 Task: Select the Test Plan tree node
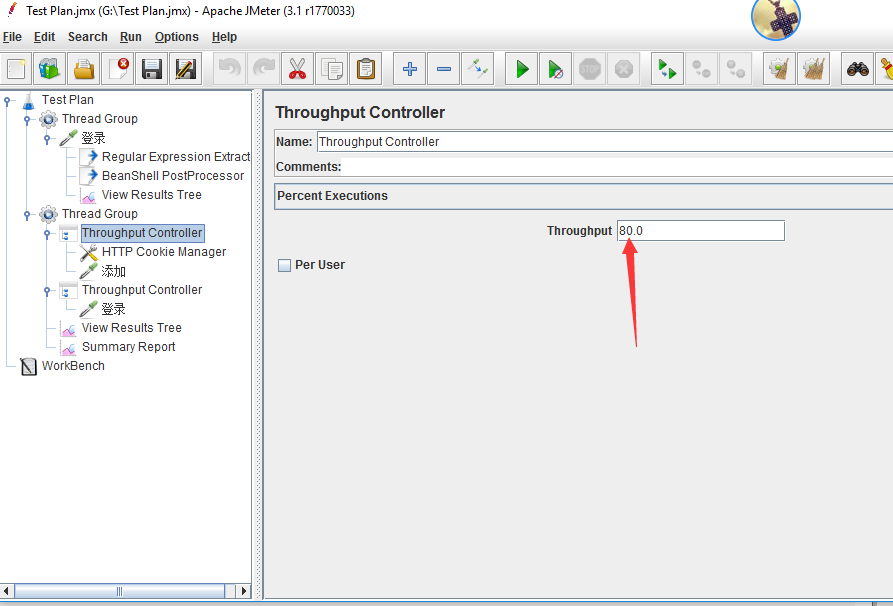tap(67, 100)
